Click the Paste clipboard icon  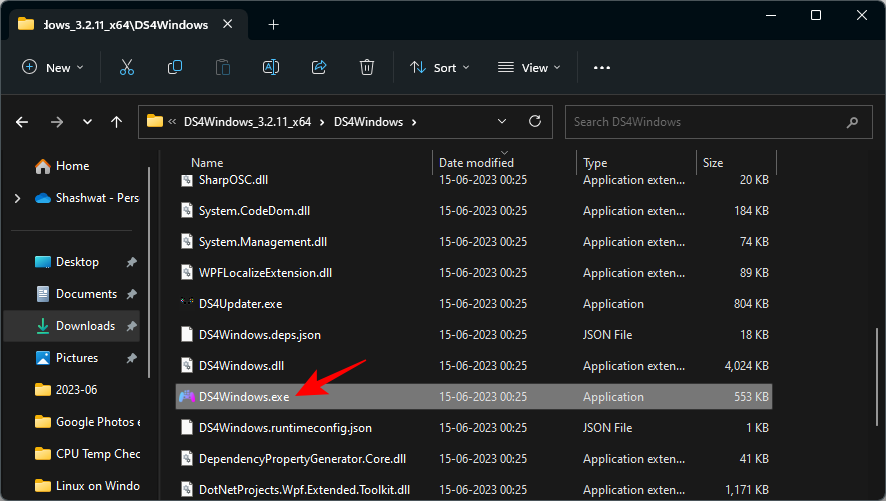pyautogui.click(x=223, y=68)
